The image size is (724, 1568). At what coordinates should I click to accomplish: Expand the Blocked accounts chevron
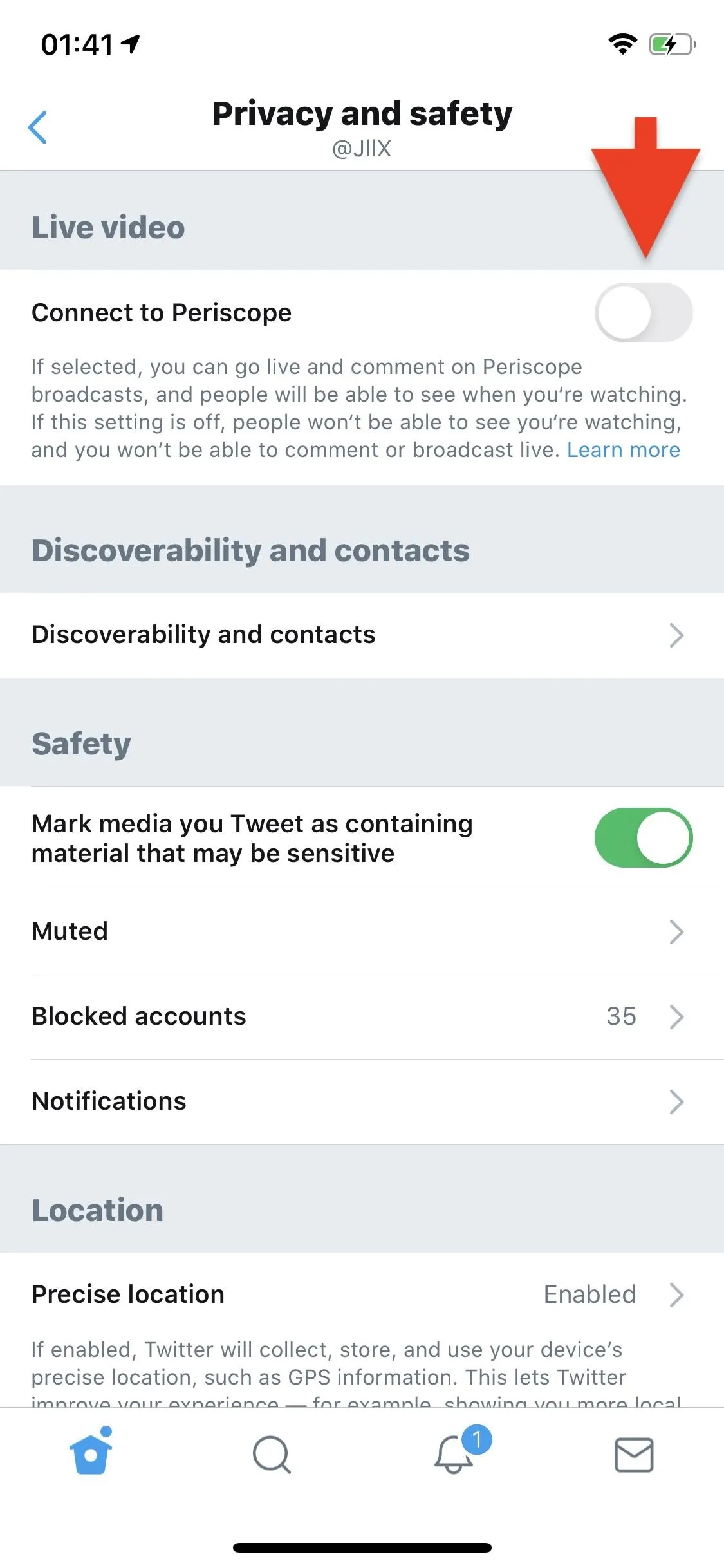[676, 1017]
